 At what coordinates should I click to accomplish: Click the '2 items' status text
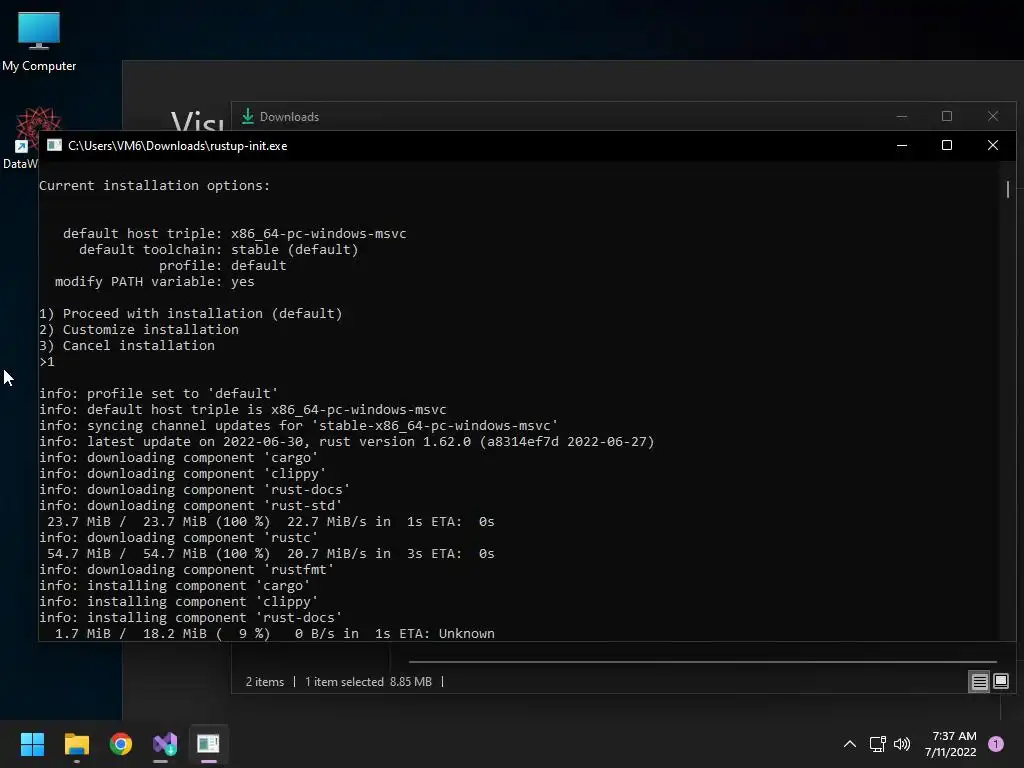pos(264,682)
